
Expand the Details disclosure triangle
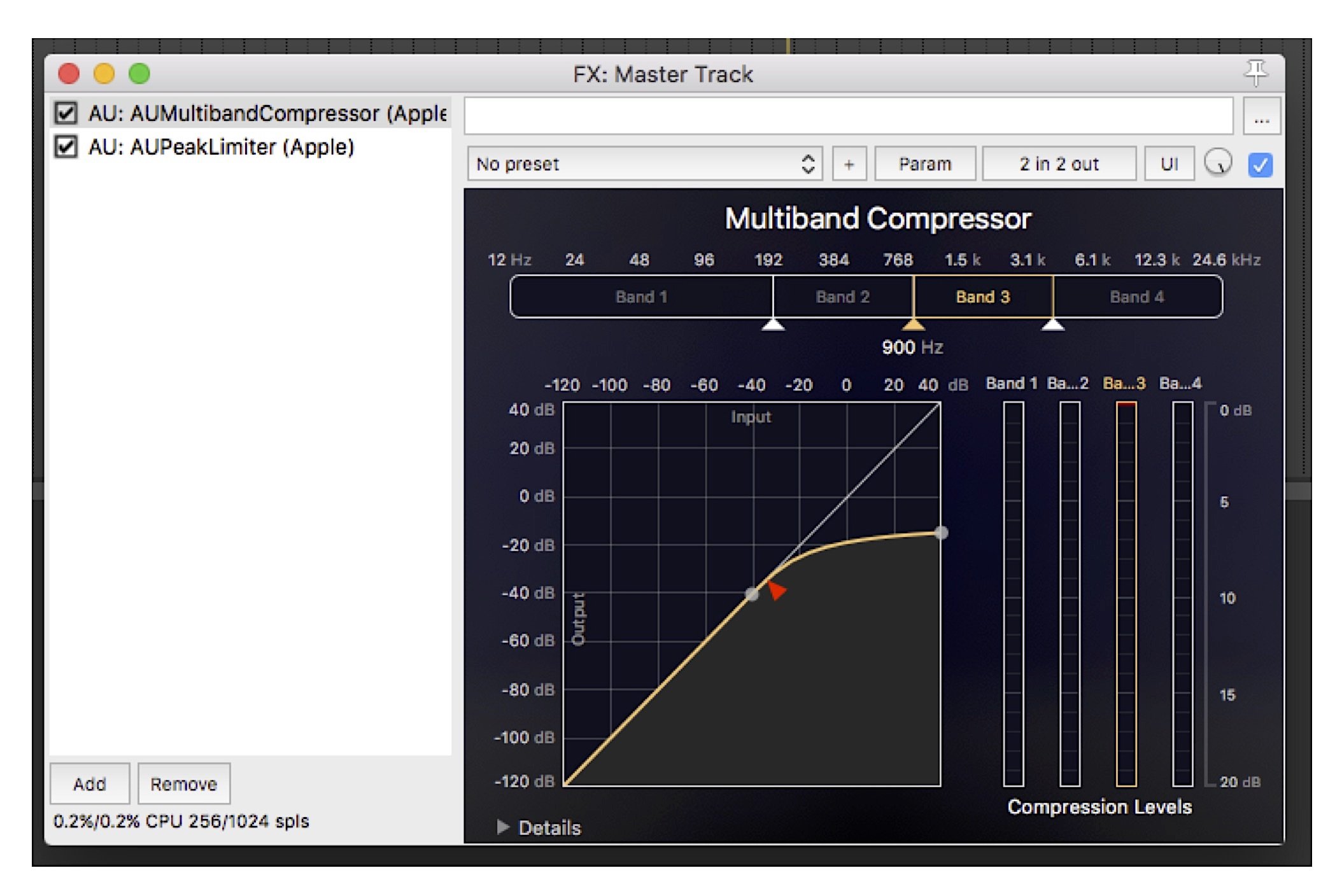pyautogui.click(x=503, y=827)
